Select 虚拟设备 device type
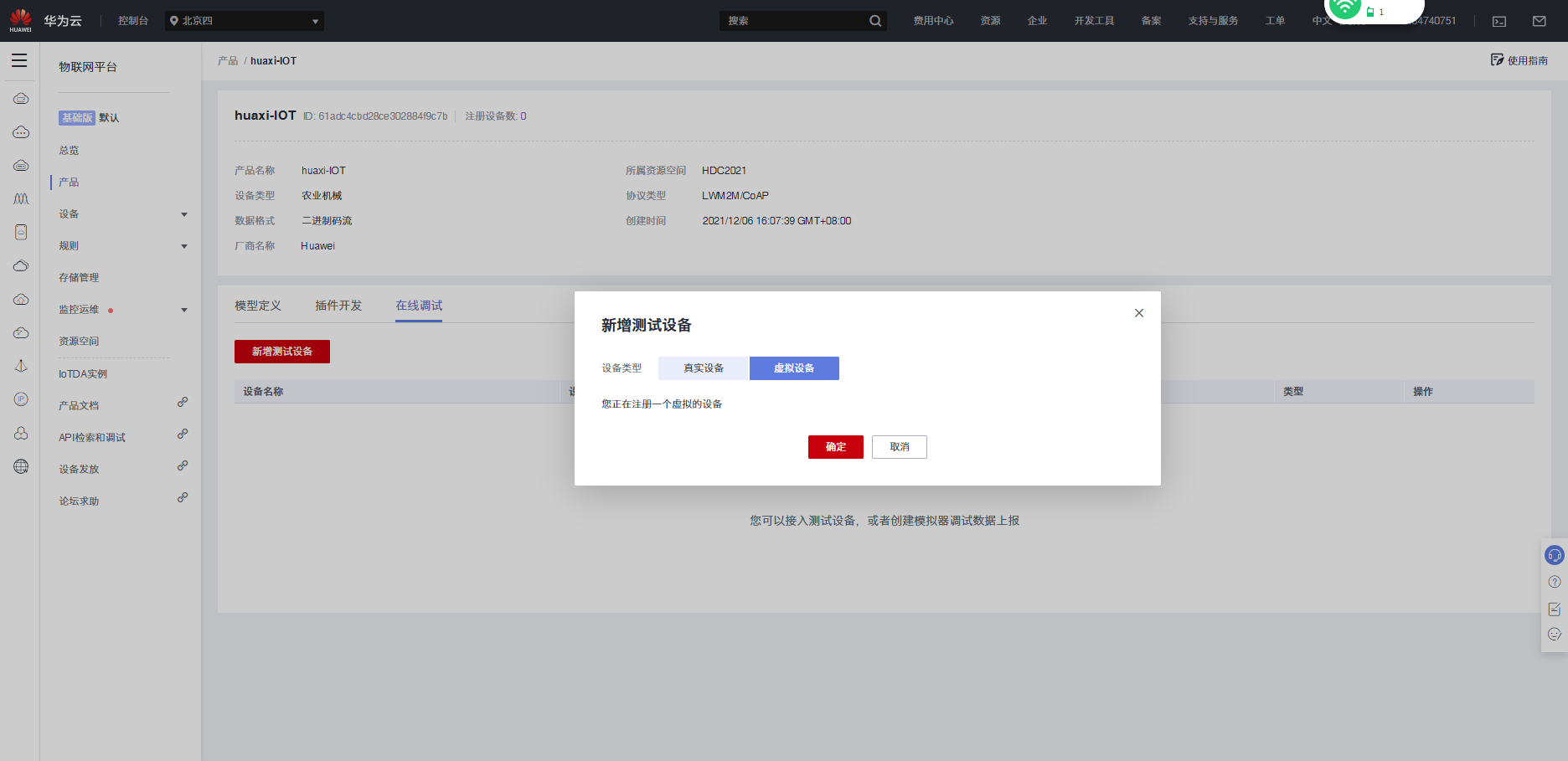The image size is (1568, 761). click(x=794, y=368)
